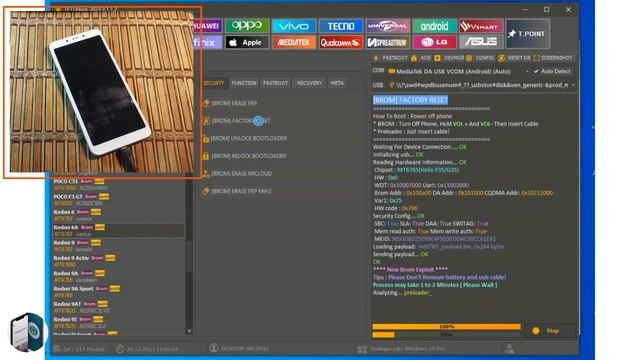
Task: Click the Windows 10 Pro status entry
Action: [402, 349]
